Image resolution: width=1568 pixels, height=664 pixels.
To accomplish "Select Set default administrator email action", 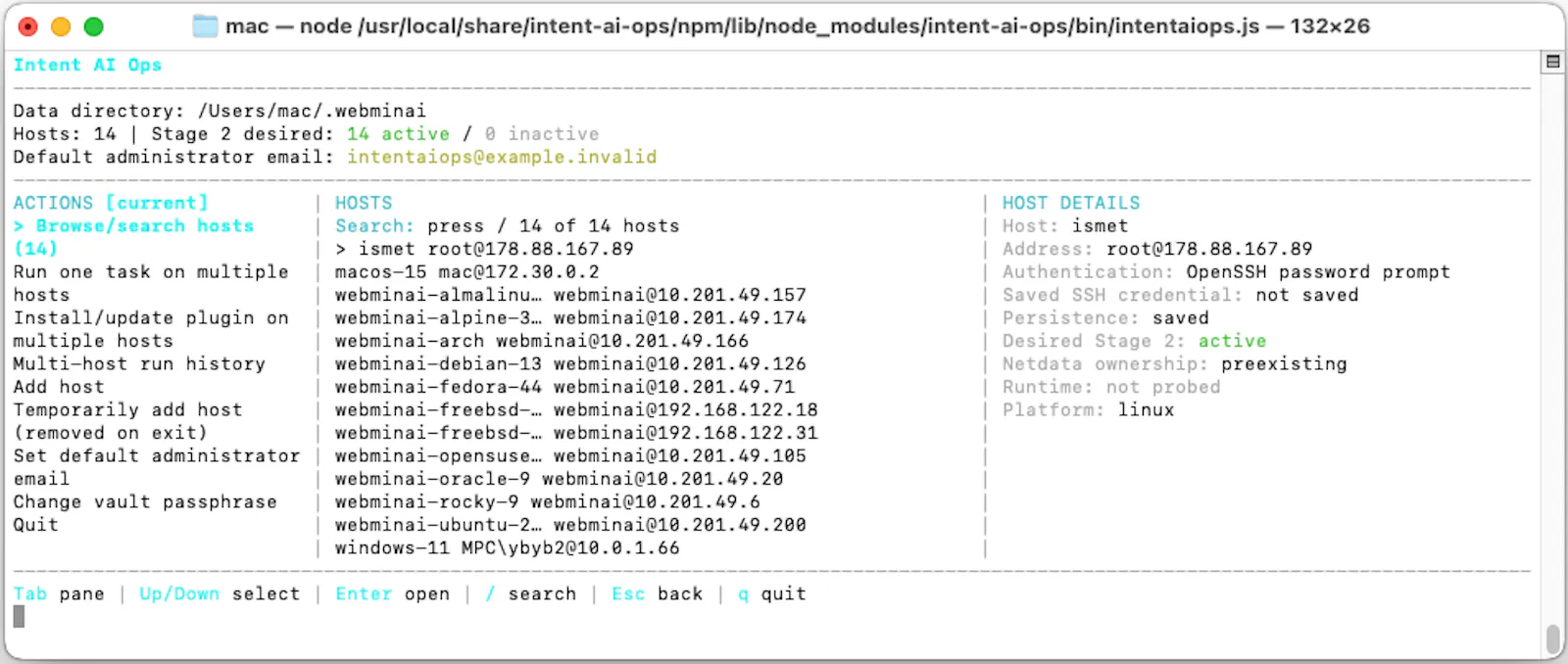I will [x=157, y=467].
